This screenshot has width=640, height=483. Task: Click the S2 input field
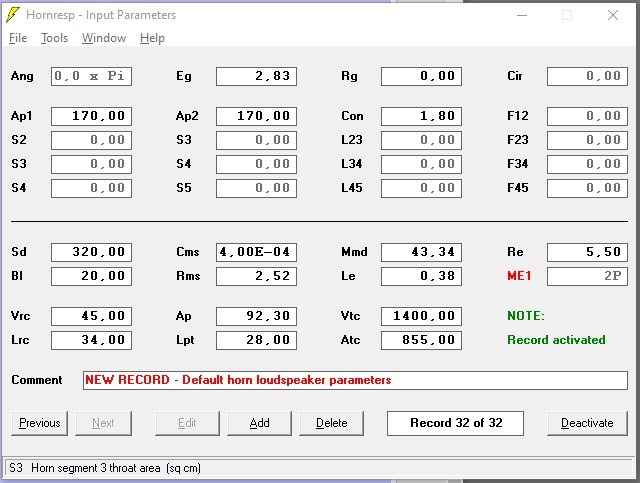tap(91, 140)
